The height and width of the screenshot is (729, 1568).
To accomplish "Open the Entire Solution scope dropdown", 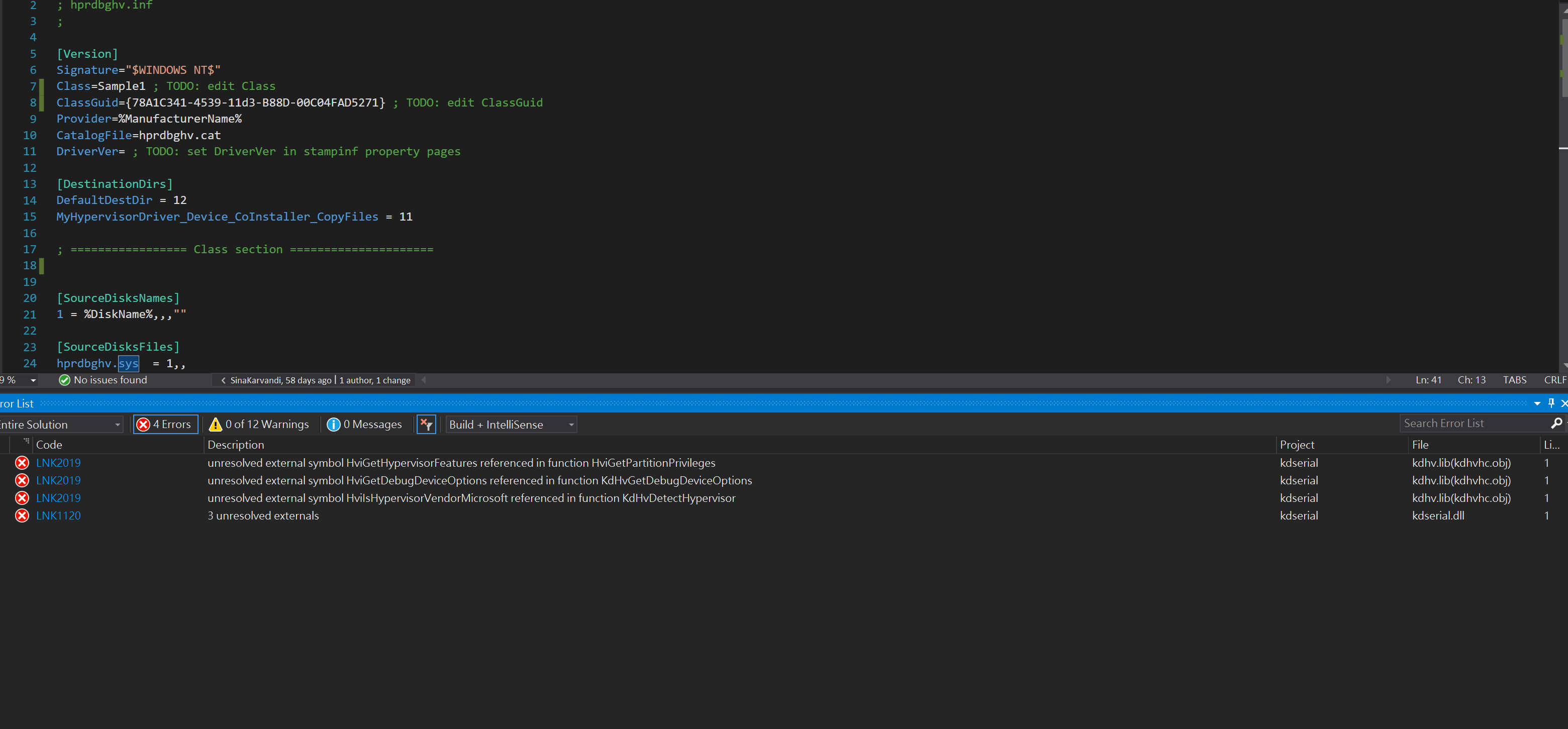I will coord(117,424).
